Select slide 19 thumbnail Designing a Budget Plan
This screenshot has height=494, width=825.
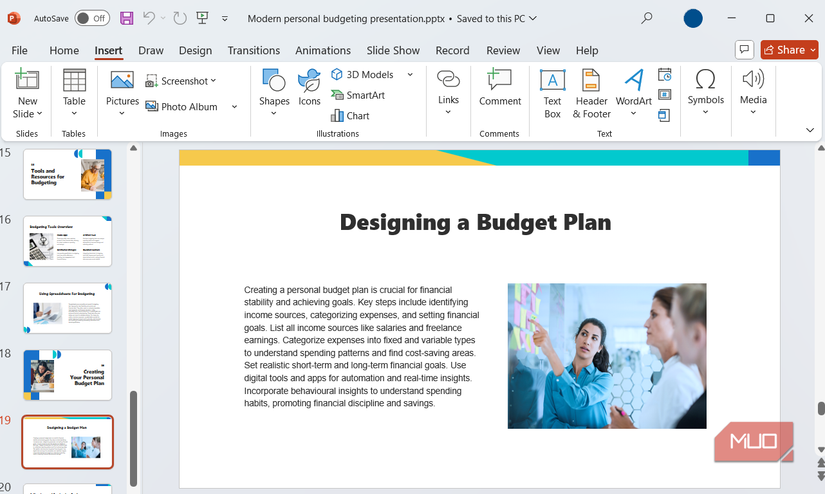tap(67, 442)
